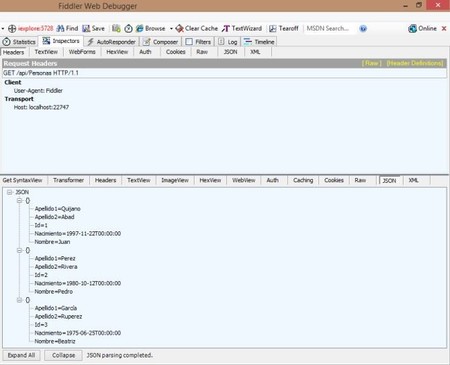Viewport: 450px width, 365px height.
Task: Select the Nacimiento=1975-06-25T00:00:00 row
Action: [78, 333]
